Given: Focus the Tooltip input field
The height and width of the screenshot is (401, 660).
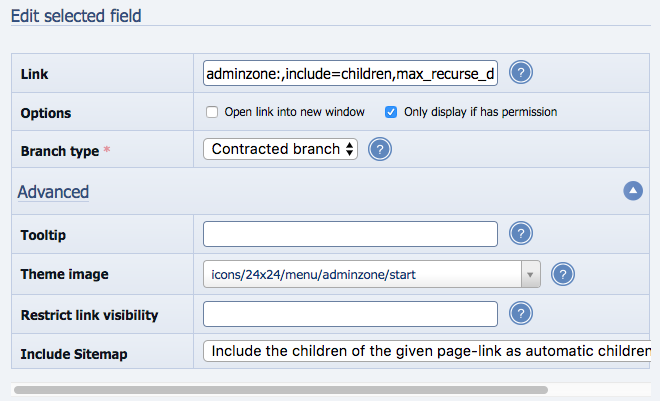Looking at the screenshot, I should (x=350, y=234).
